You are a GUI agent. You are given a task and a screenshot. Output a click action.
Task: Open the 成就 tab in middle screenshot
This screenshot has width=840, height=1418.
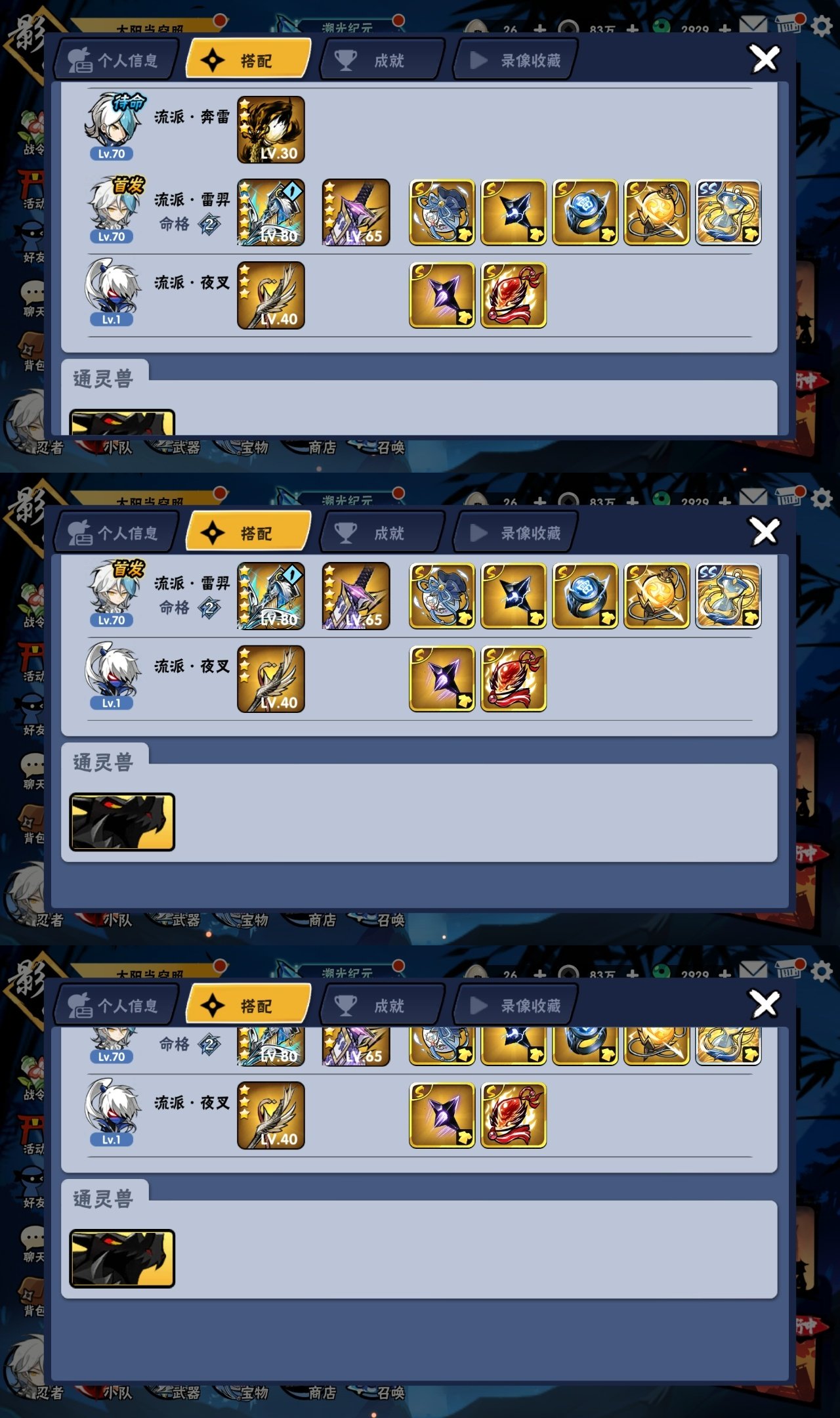tap(382, 533)
